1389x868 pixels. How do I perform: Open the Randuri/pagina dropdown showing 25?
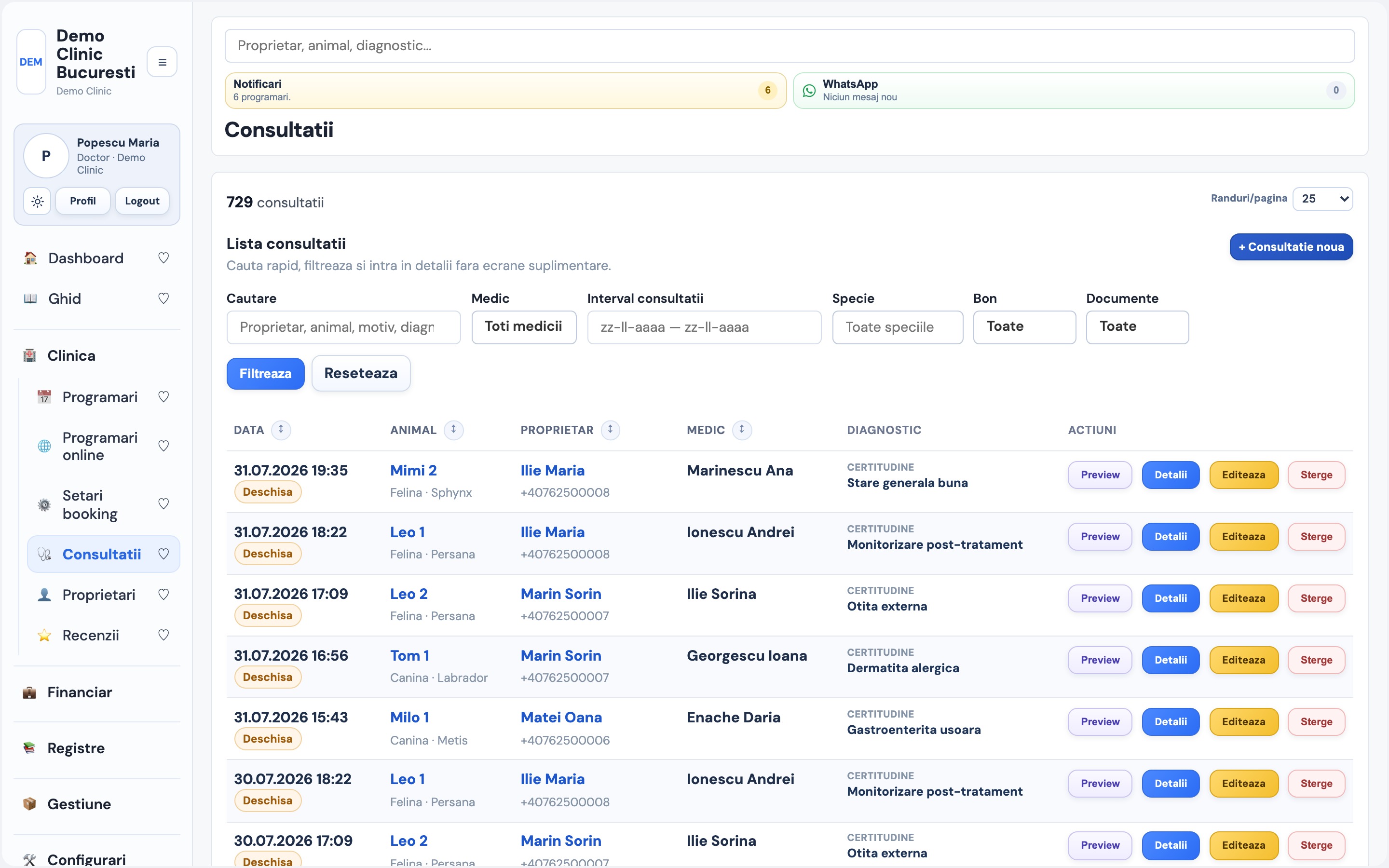click(1322, 199)
